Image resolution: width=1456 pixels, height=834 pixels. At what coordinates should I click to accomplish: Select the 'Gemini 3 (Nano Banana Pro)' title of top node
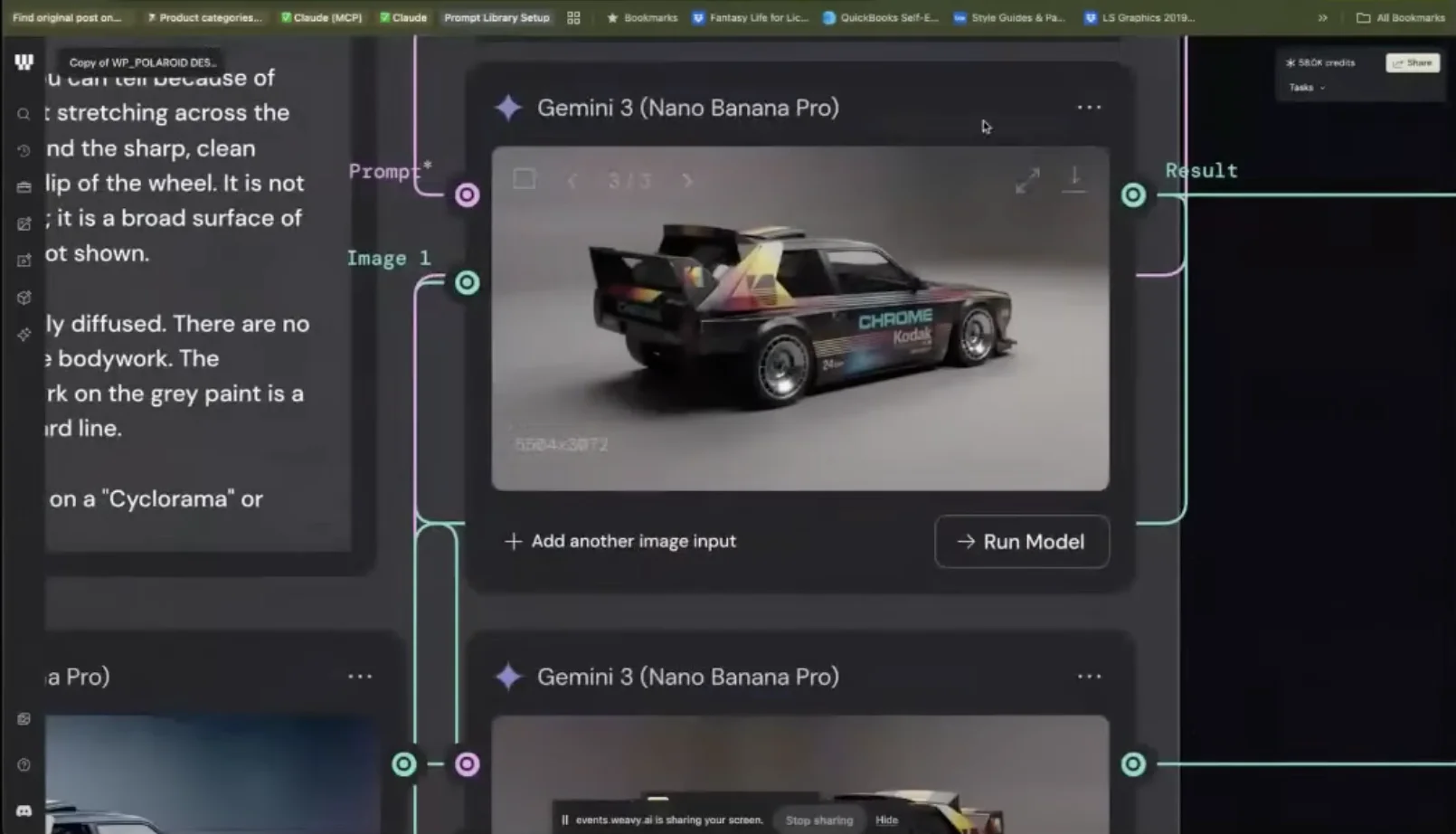[x=687, y=108]
